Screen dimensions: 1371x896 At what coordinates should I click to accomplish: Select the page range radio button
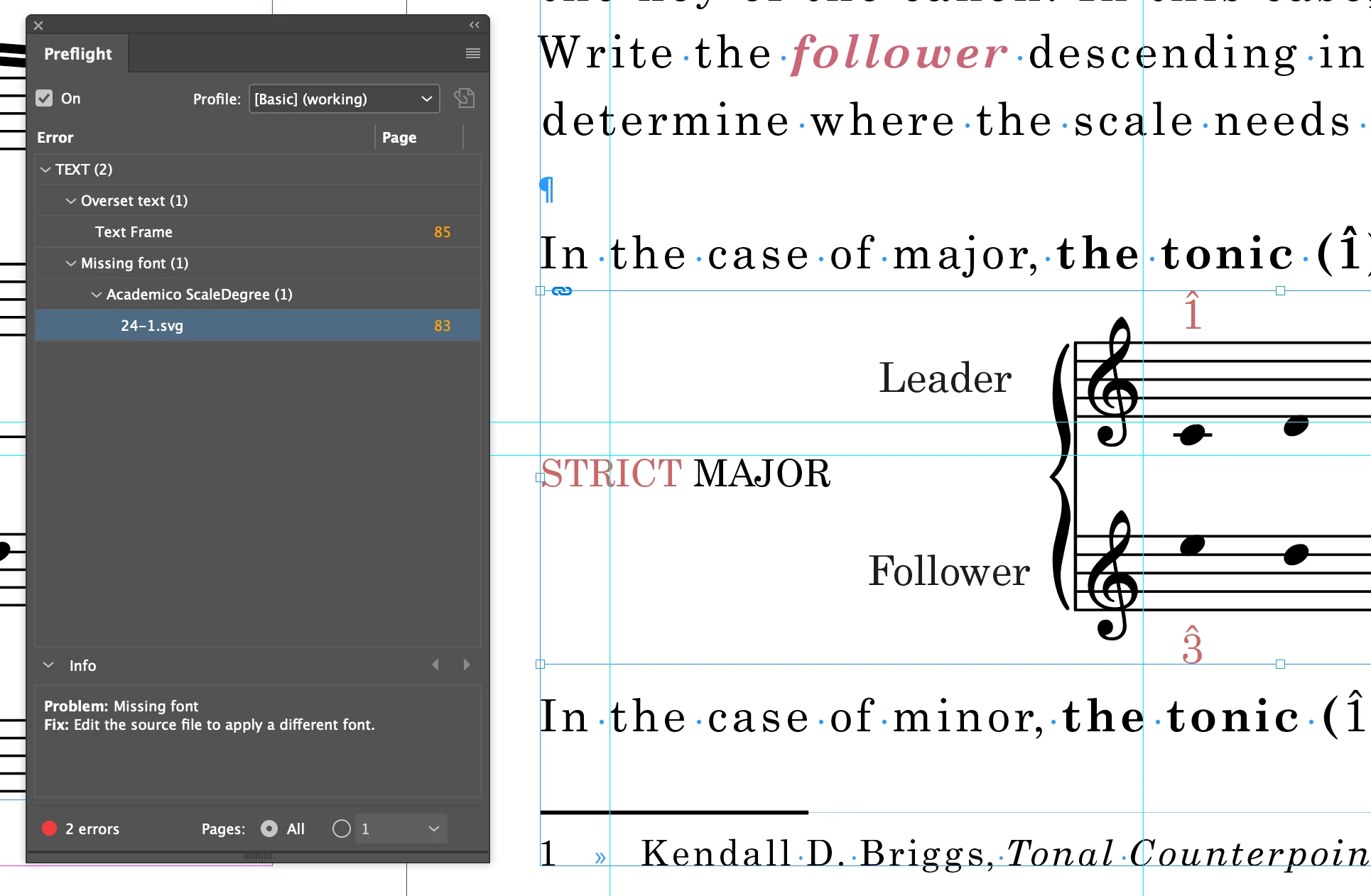coord(342,829)
